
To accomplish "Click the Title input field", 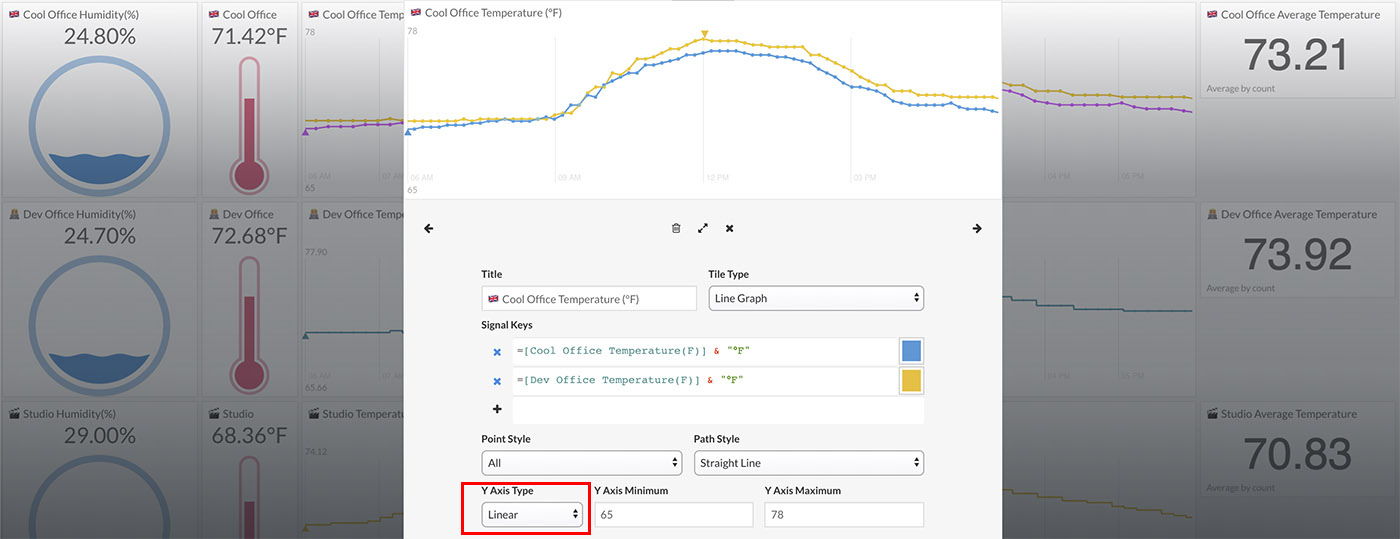I will click(589, 299).
